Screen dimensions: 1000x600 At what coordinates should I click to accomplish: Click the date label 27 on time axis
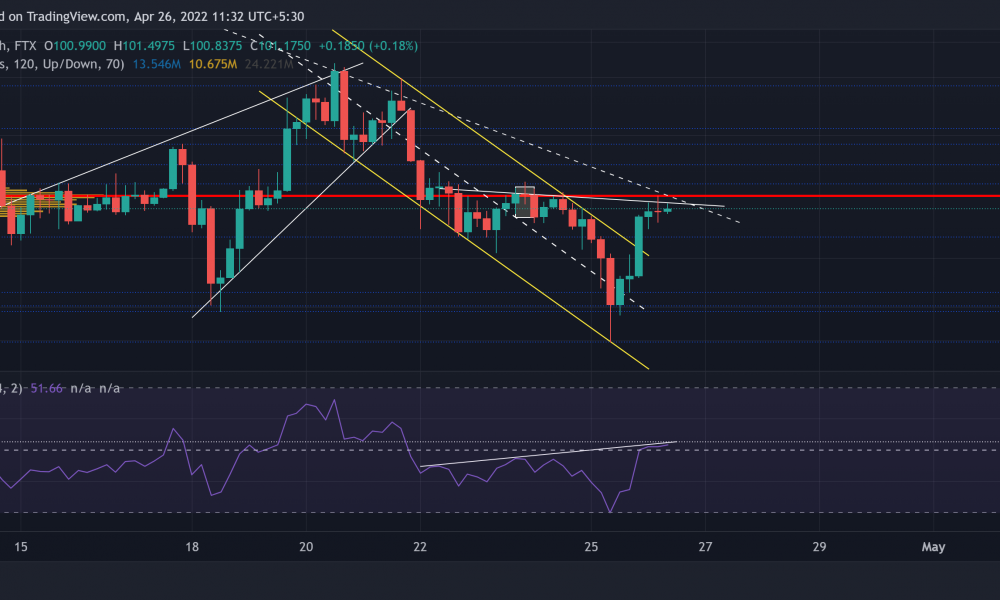pos(705,547)
